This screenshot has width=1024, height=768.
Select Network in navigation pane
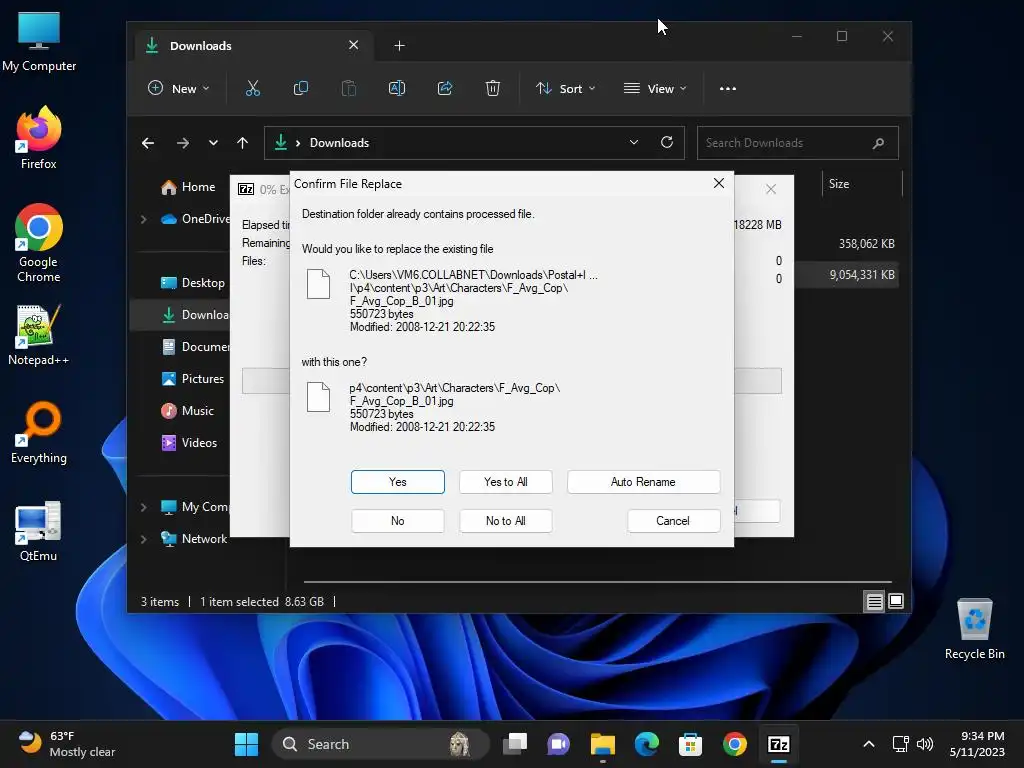195,539
